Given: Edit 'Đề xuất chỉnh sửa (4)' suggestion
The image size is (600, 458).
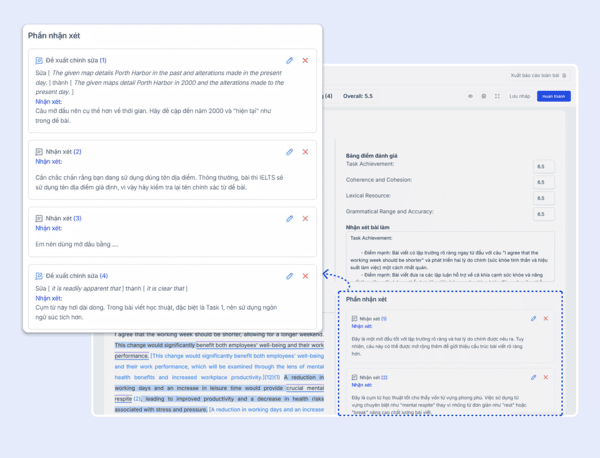Looking at the screenshot, I should [x=290, y=275].
